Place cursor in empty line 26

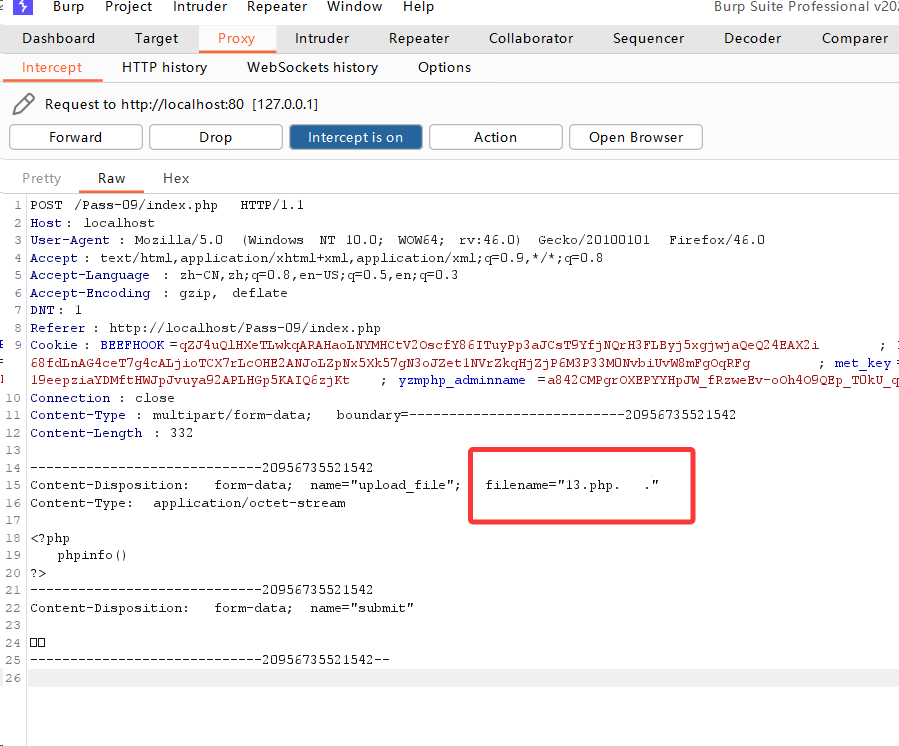click(x=463, y=678)
